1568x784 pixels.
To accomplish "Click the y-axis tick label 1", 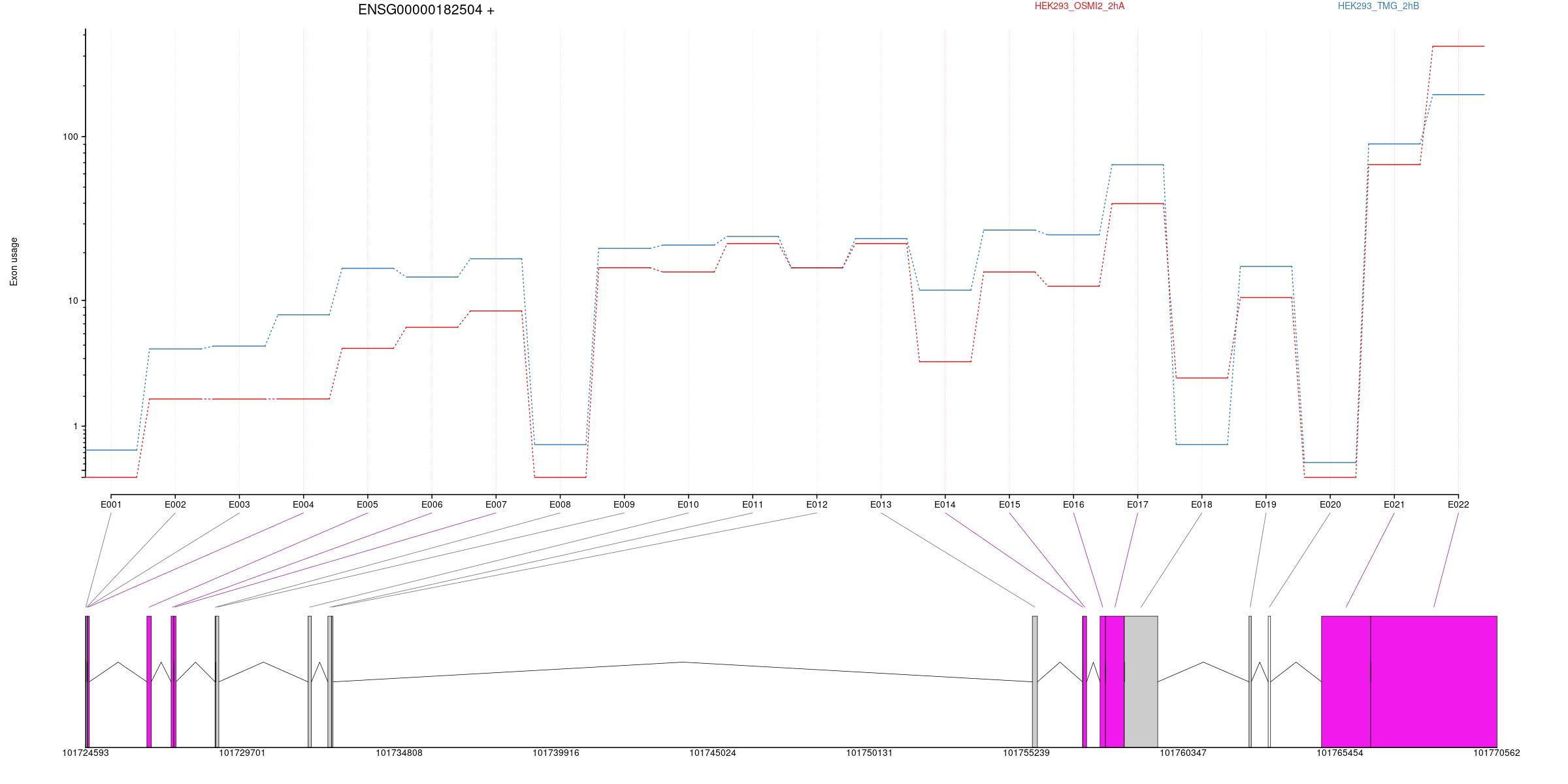I will click(x=74, y=426).
